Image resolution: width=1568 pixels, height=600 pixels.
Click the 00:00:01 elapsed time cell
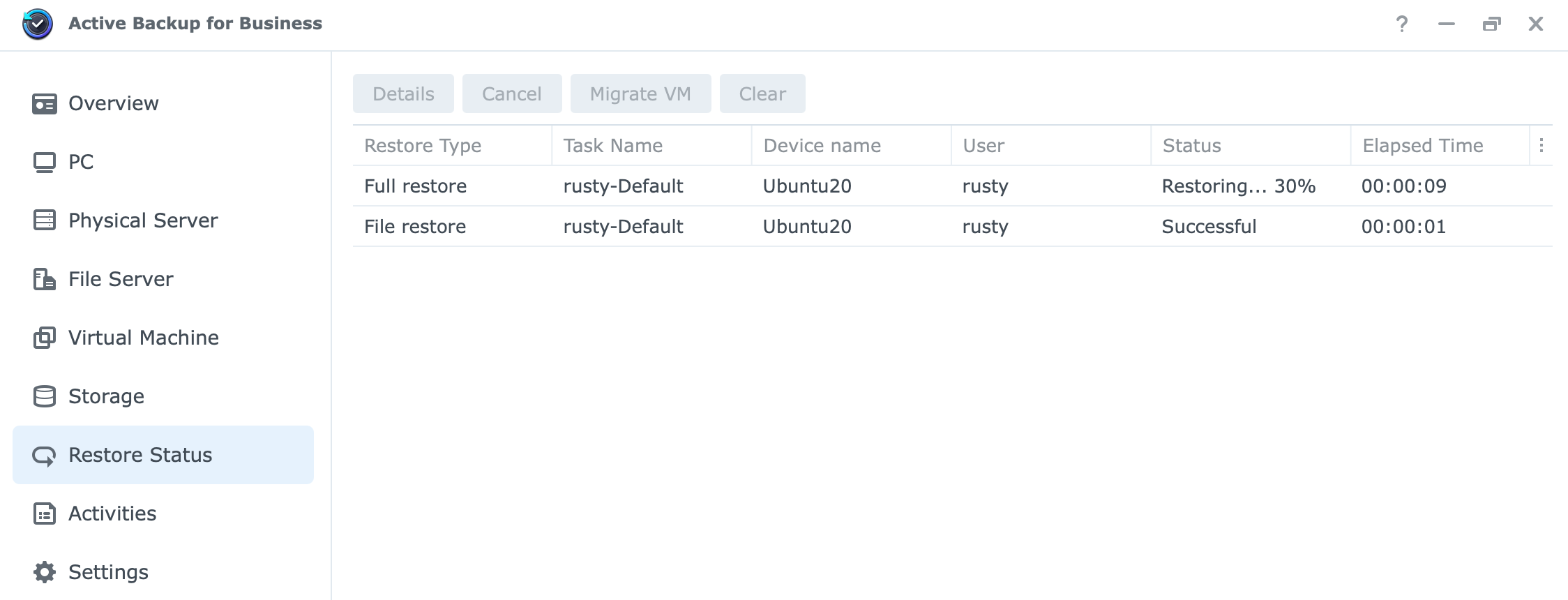(x=1404, y=227)
